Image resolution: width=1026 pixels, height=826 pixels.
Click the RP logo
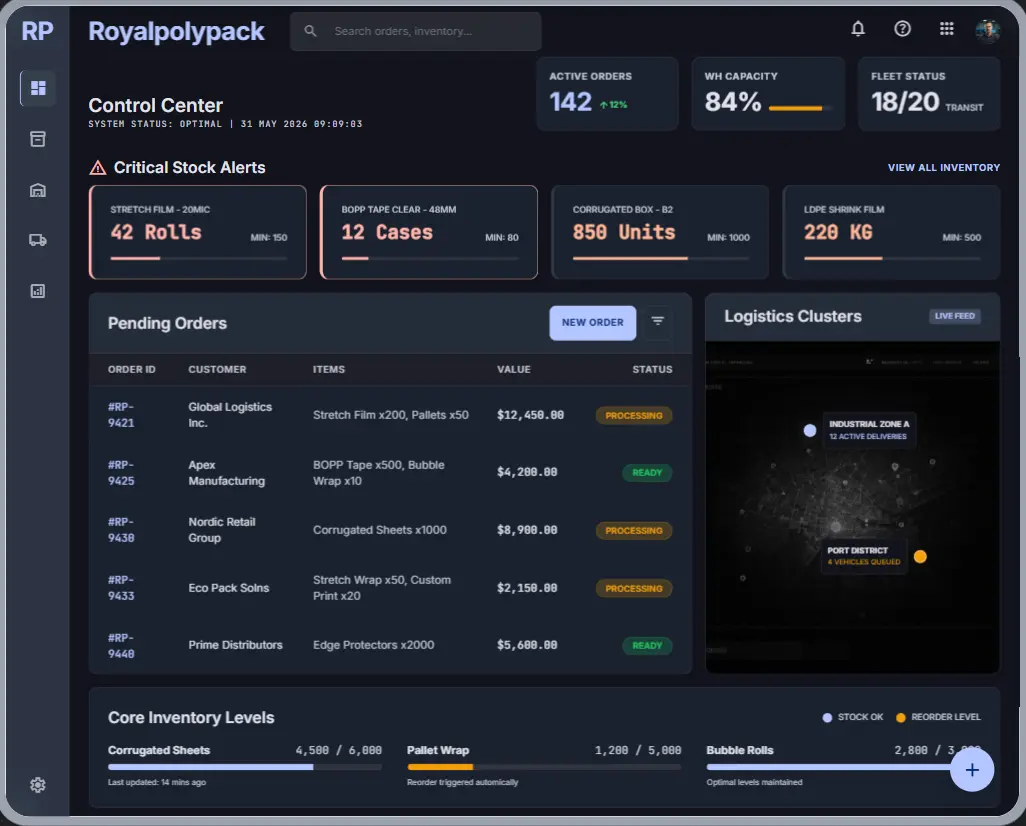tap(37, 31)
